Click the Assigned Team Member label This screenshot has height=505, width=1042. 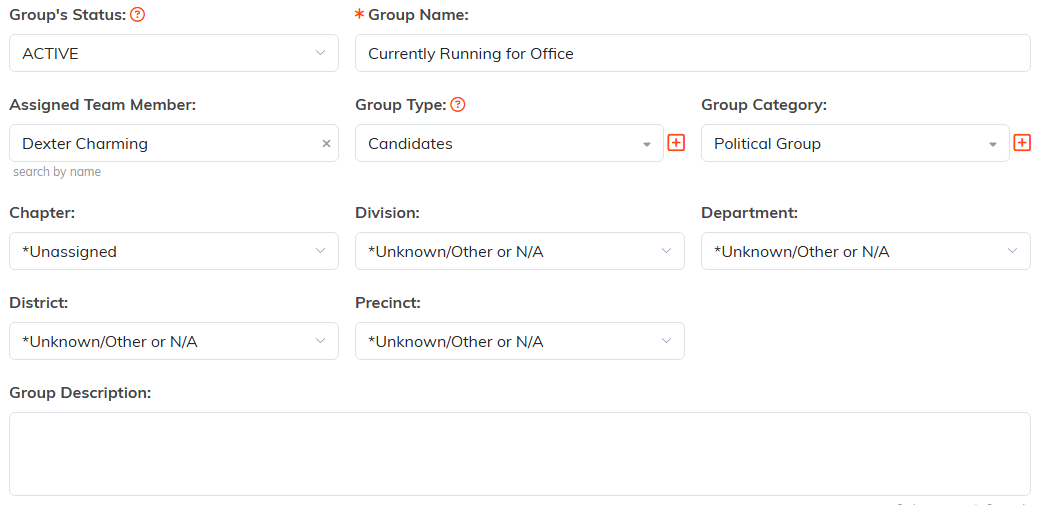coord(102,104)
